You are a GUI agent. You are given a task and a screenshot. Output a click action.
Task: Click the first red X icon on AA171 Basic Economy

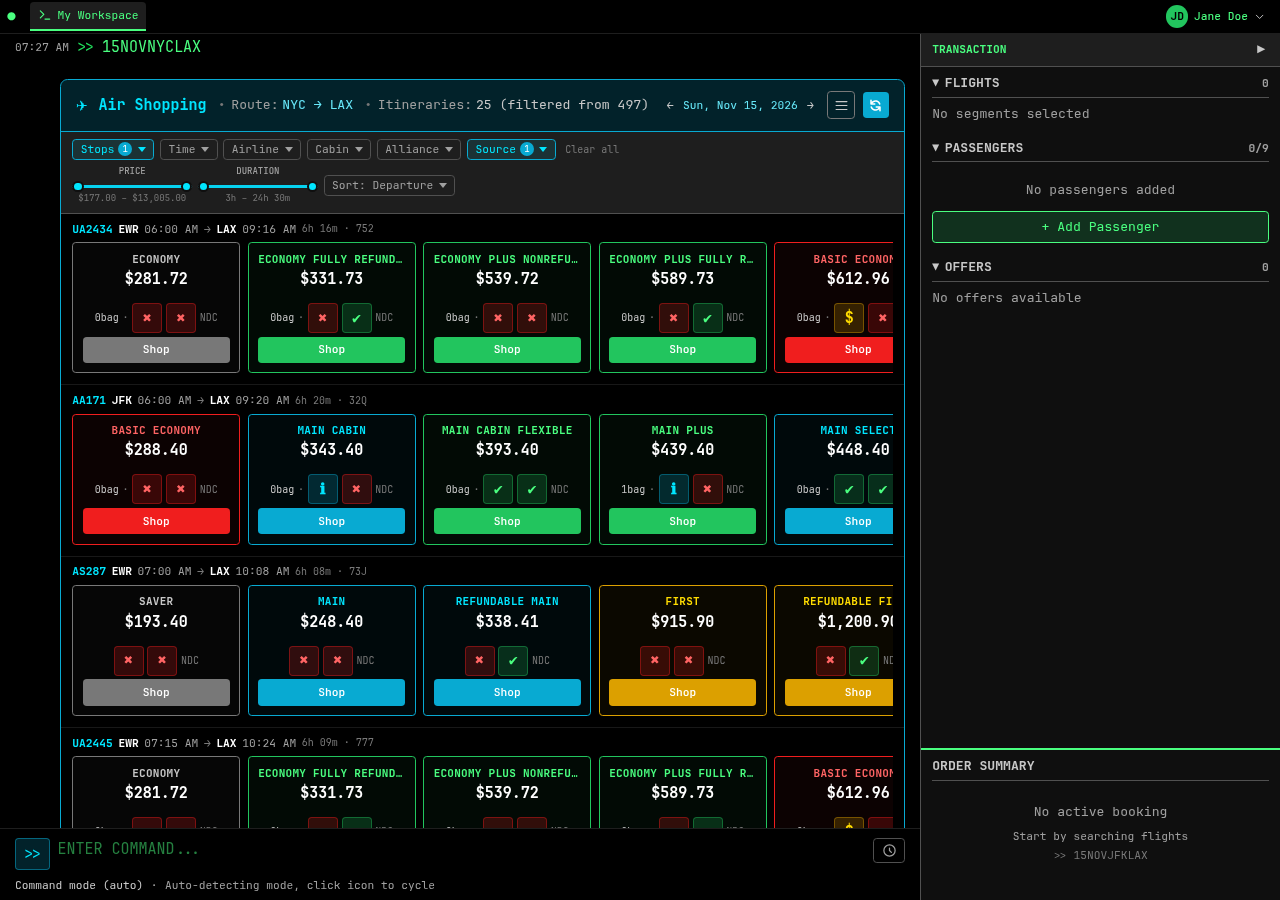[x=147, y=489]
